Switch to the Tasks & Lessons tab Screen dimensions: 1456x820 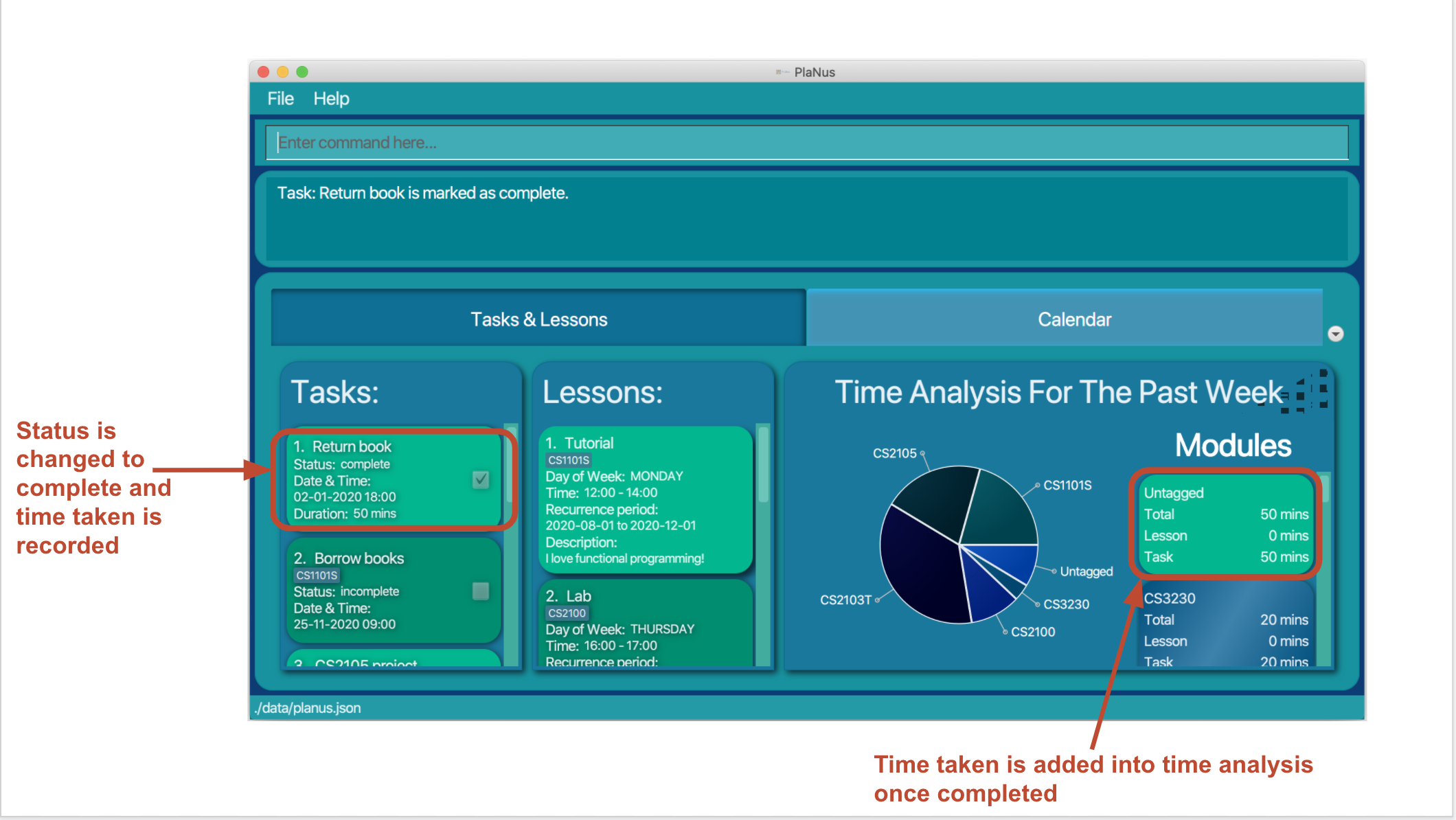click(x=538, y=319)
